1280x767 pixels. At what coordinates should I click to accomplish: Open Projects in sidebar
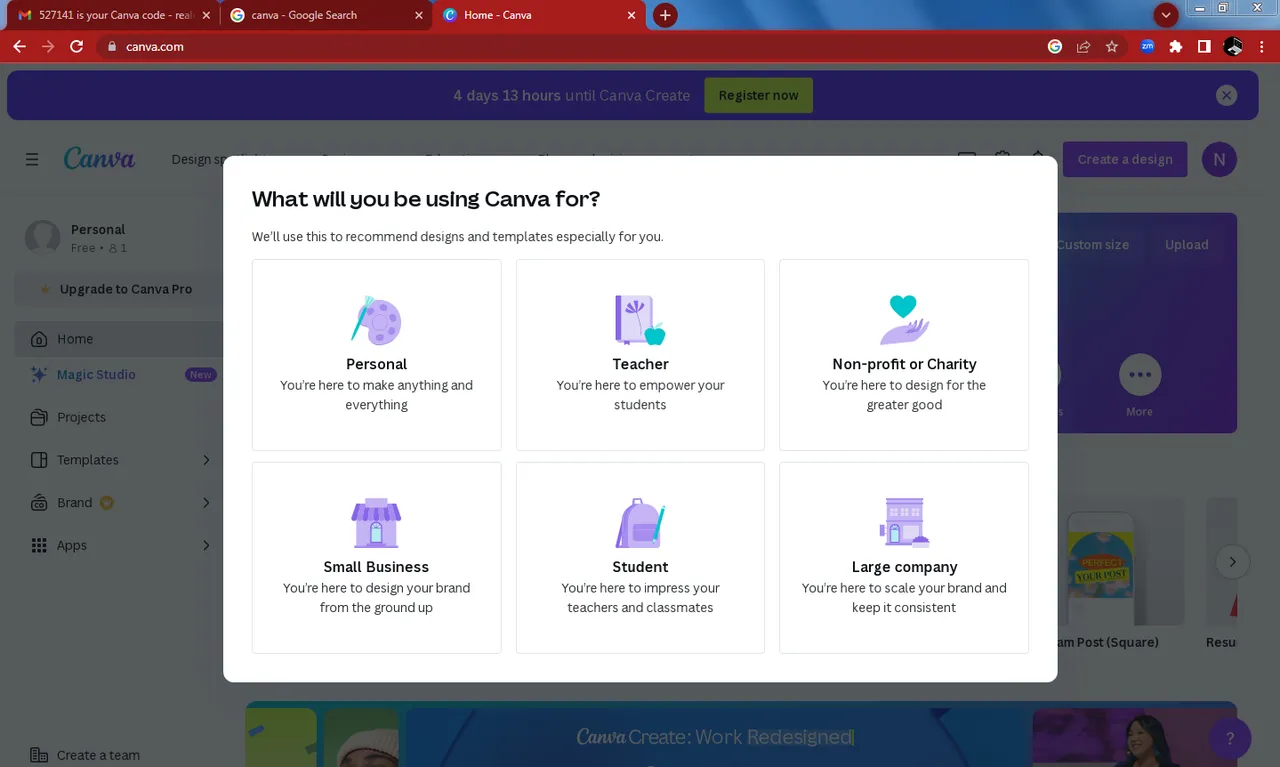118,417
